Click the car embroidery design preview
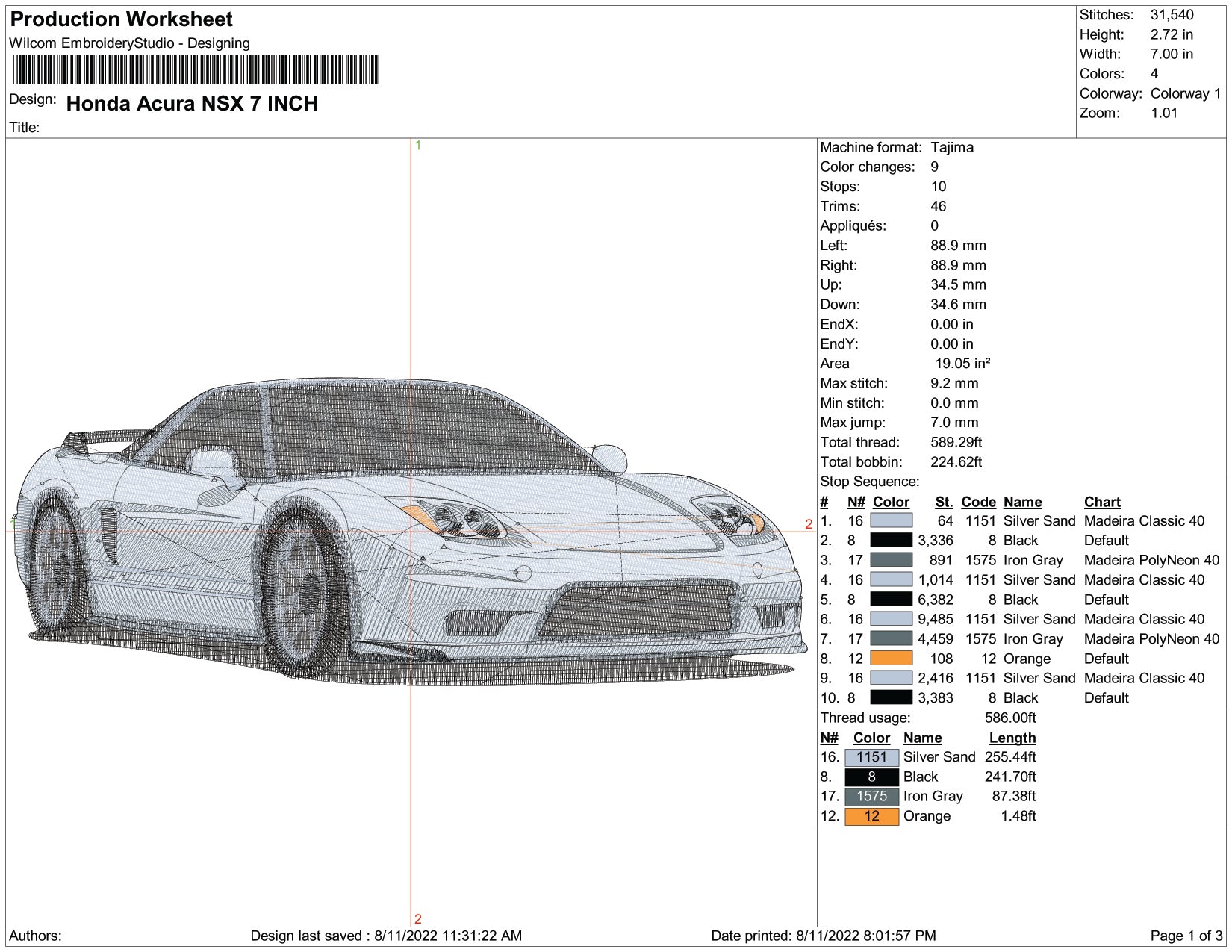The height and width of the screenshot is (952, 1232). click(410, 530)
